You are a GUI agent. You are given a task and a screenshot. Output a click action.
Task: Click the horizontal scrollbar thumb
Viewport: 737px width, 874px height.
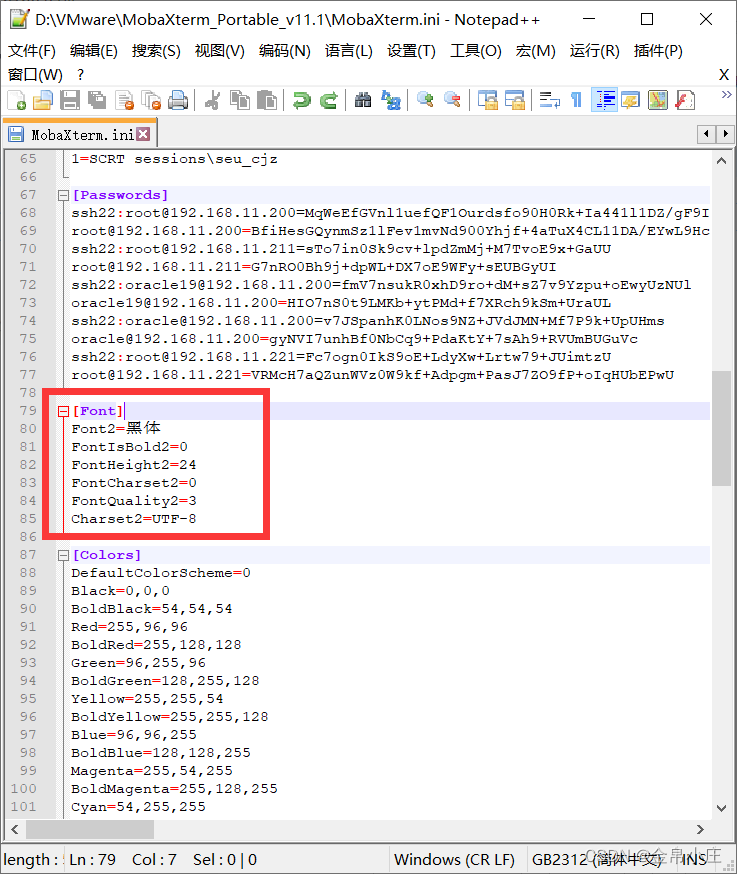pyautogui.click(x=90, y=829)
